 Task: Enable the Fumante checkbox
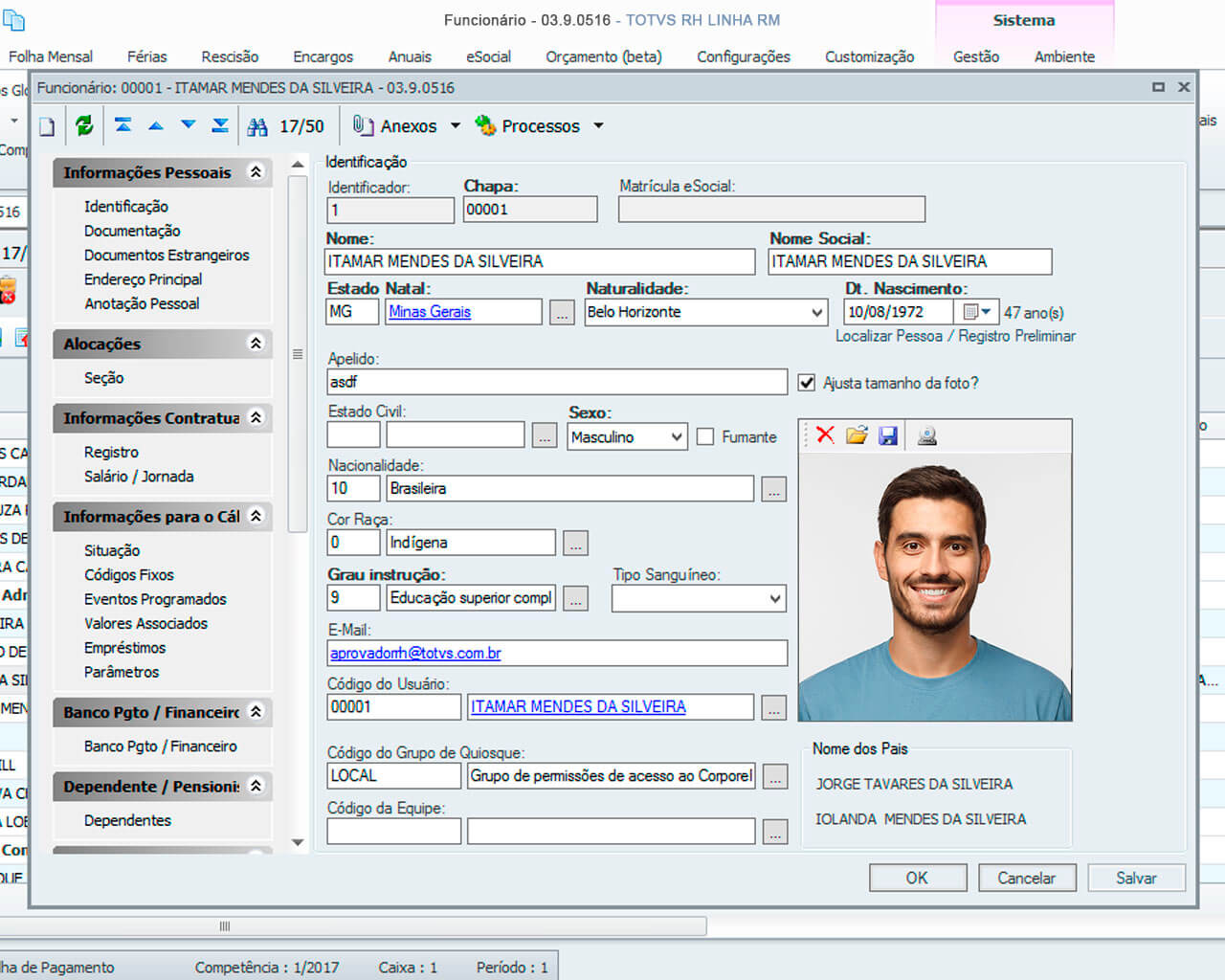point(705,436)
